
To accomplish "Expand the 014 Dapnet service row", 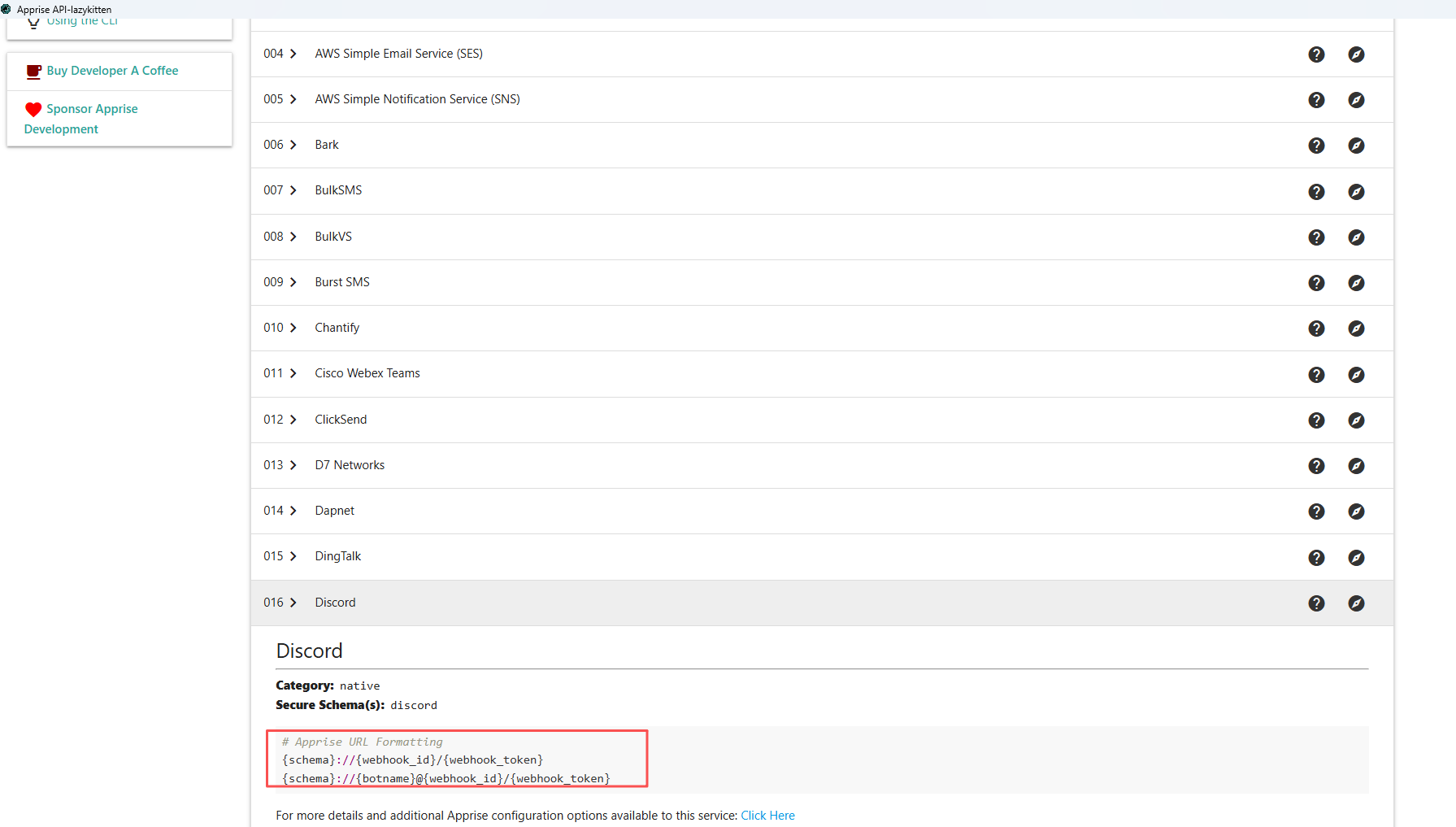I will (x=822, y=511).
